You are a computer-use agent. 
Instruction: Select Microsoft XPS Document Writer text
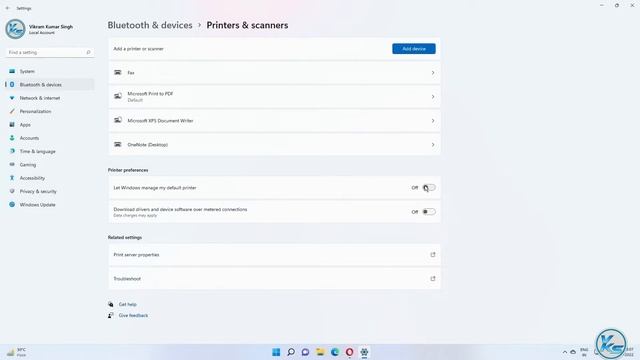coord(160,121)
